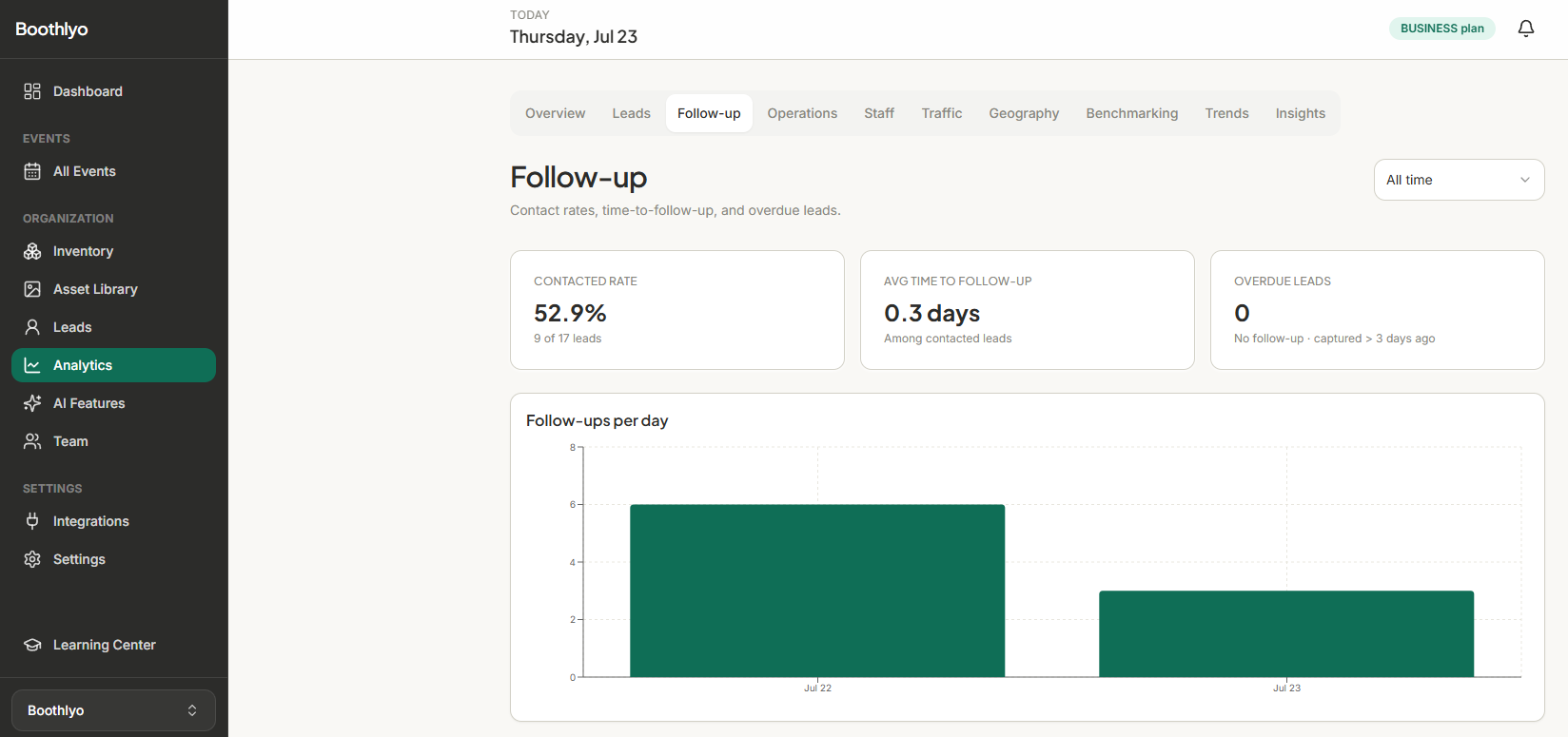This screenshot has width=1568, height=737.
Task: View the Trends tab
Action: tap(1227, 113)
